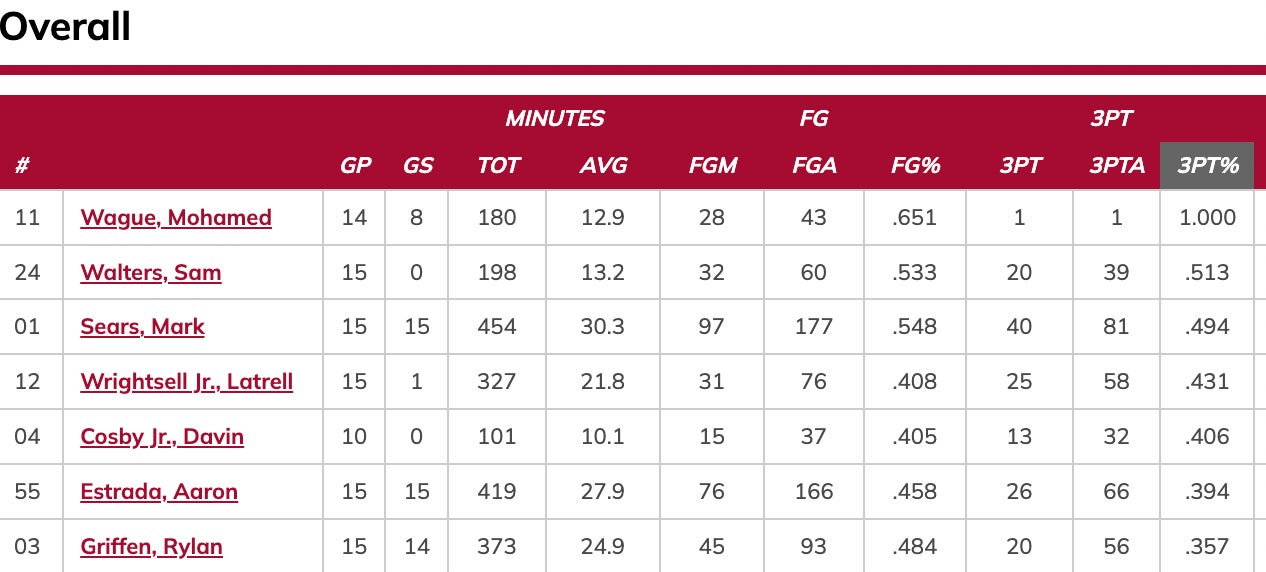Sort by 3PTA column header
Viewport: 1266px width, 572px height.
point(1117,166)
